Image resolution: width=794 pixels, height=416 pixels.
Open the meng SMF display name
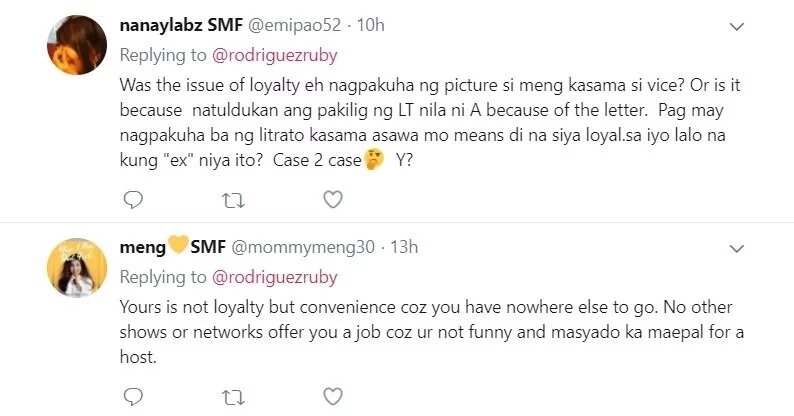pos(173,247)
